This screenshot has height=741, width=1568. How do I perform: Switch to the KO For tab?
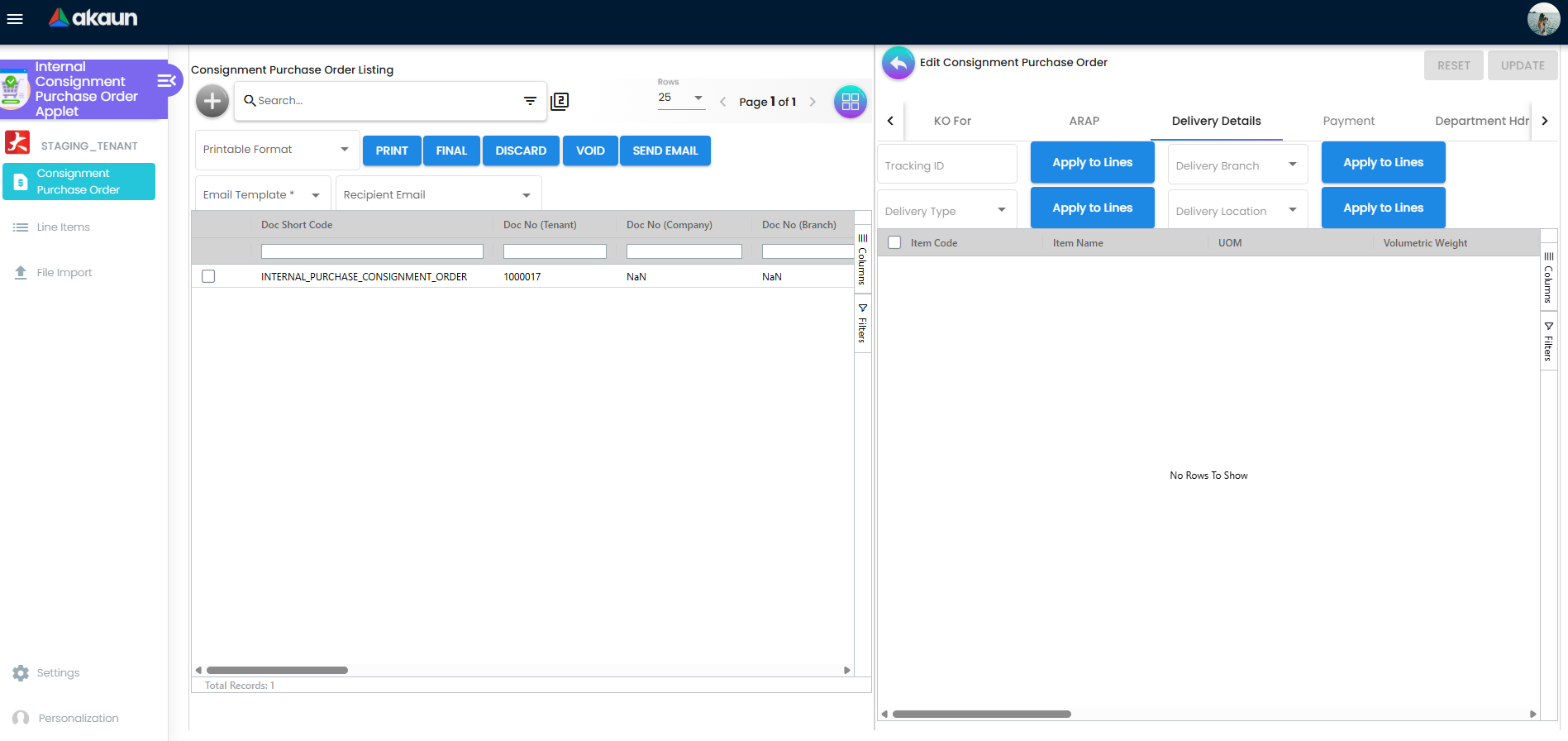coord(952,121)
